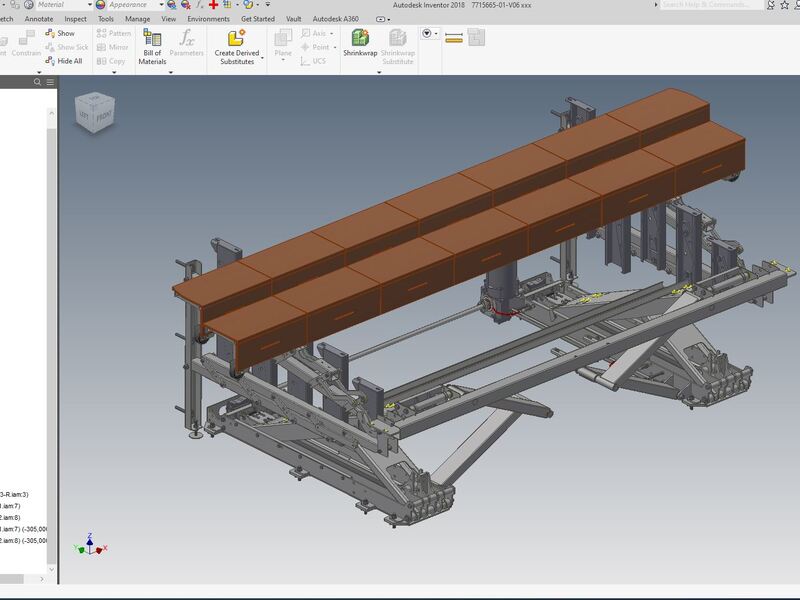The height and width of the screenshot is (600, 800).
Task: Open the Annotate ribbon tab
Action: pyautogui.click(x=39, y=19)
